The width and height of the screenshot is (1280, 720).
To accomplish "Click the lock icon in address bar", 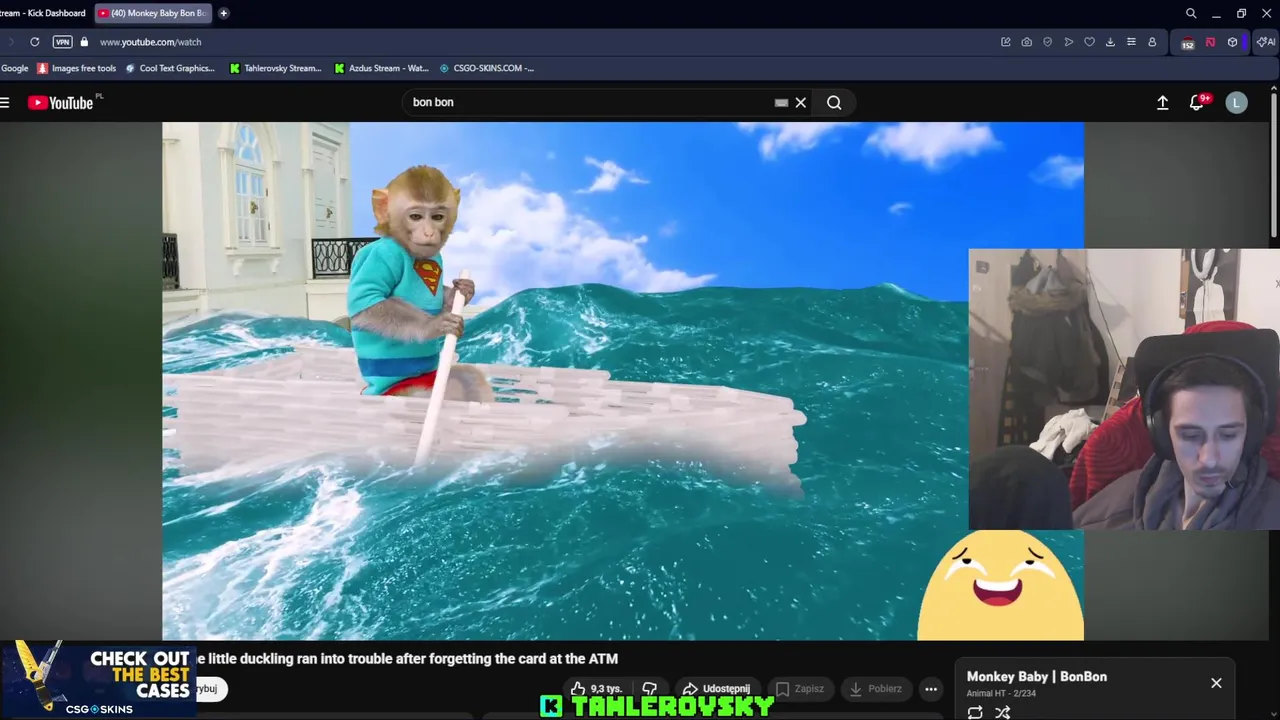I will coord(84,42).
